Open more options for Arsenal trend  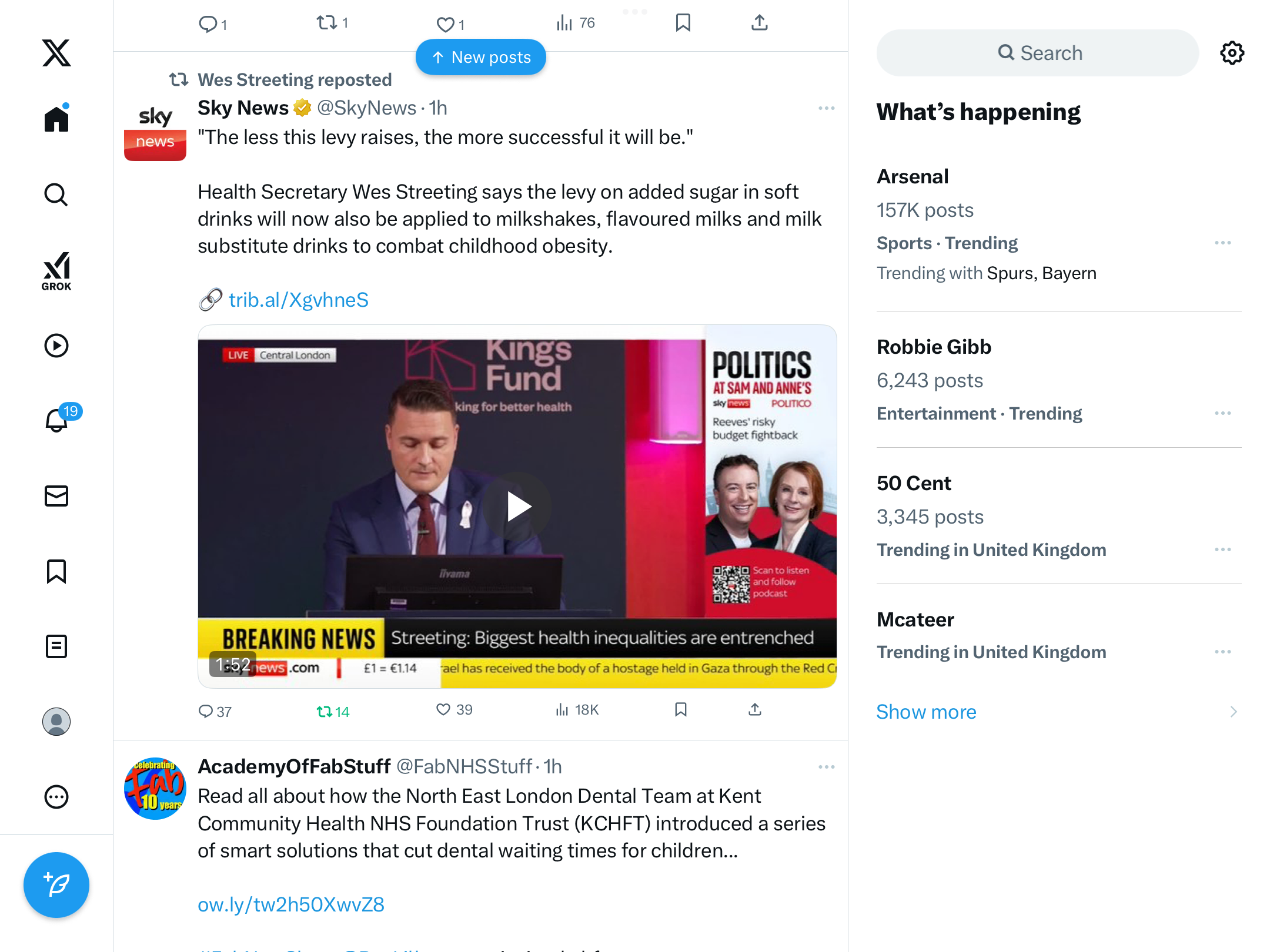(x=1222, y=243)
